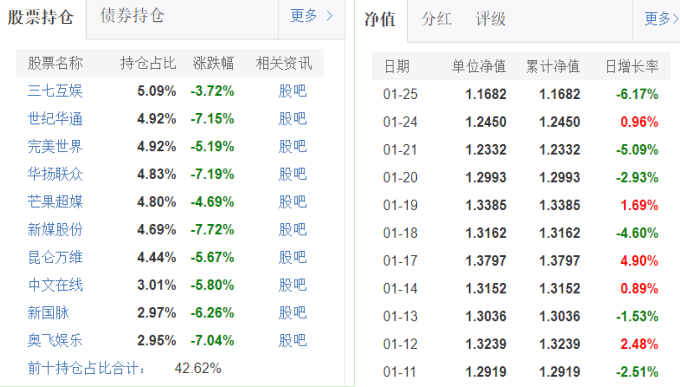The width and height of the screenshot is (680, 387).
Task: Open 股吧 for 新国脉
Action: 293,313
